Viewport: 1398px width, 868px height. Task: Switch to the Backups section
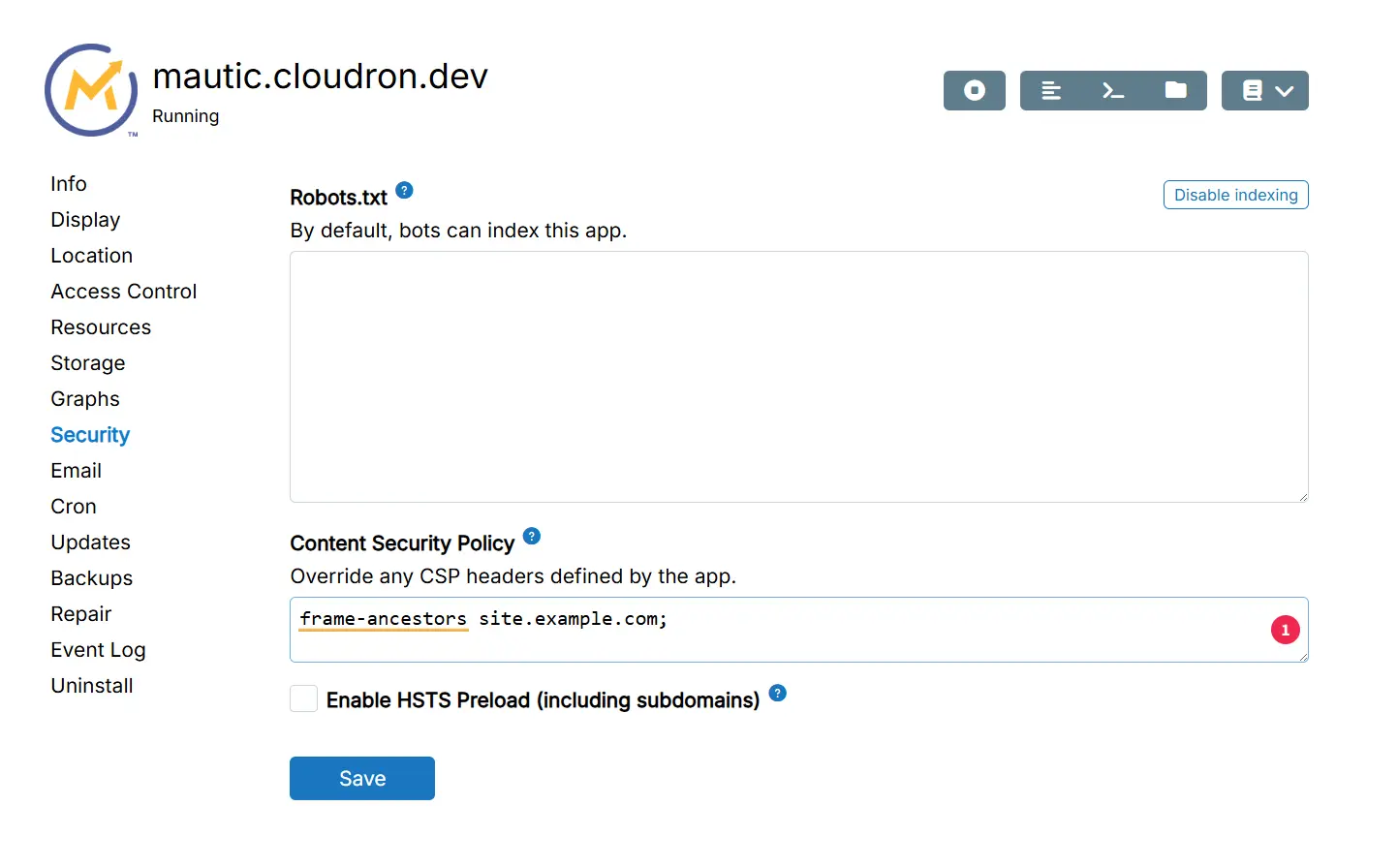tap(91, 578)
